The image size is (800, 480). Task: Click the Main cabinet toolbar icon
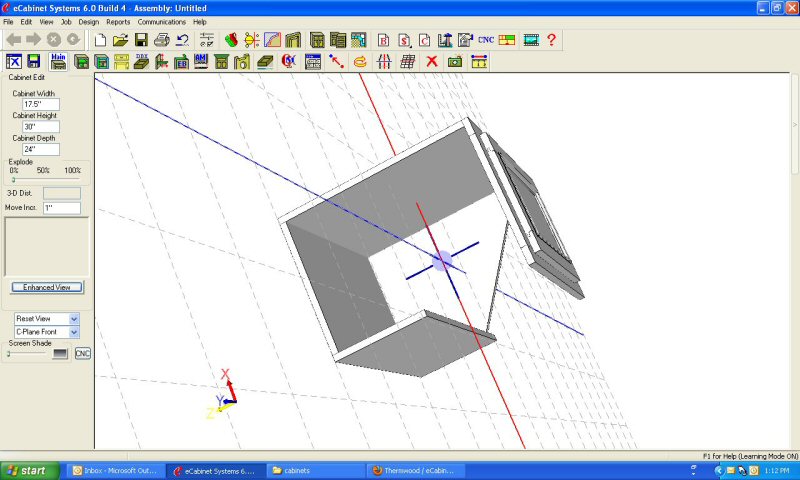[x=58, y=61]
